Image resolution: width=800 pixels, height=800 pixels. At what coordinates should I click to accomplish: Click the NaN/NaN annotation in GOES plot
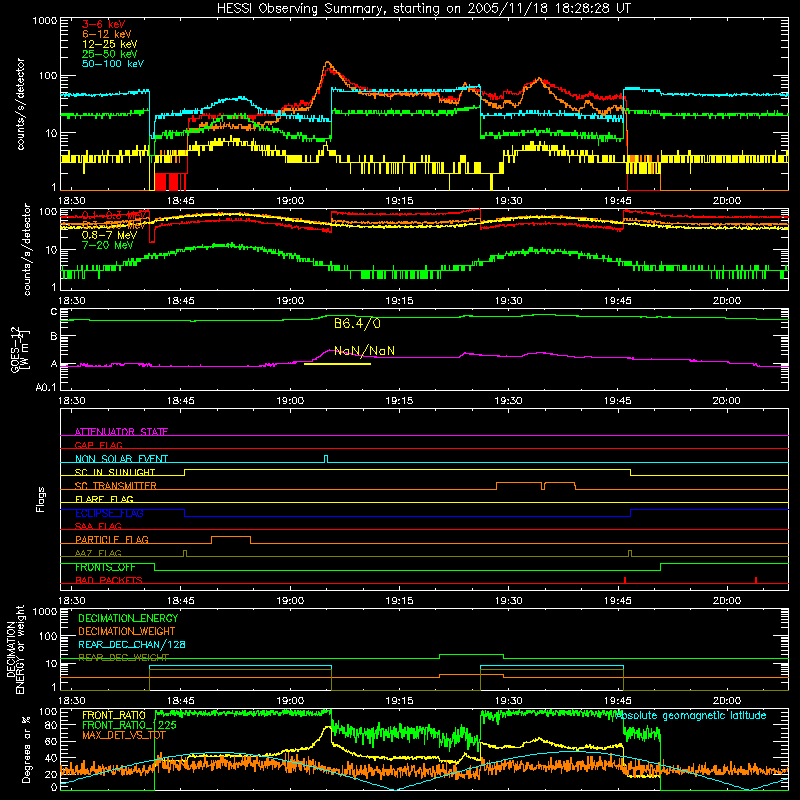pyautogui.click(x=364, y=351)
